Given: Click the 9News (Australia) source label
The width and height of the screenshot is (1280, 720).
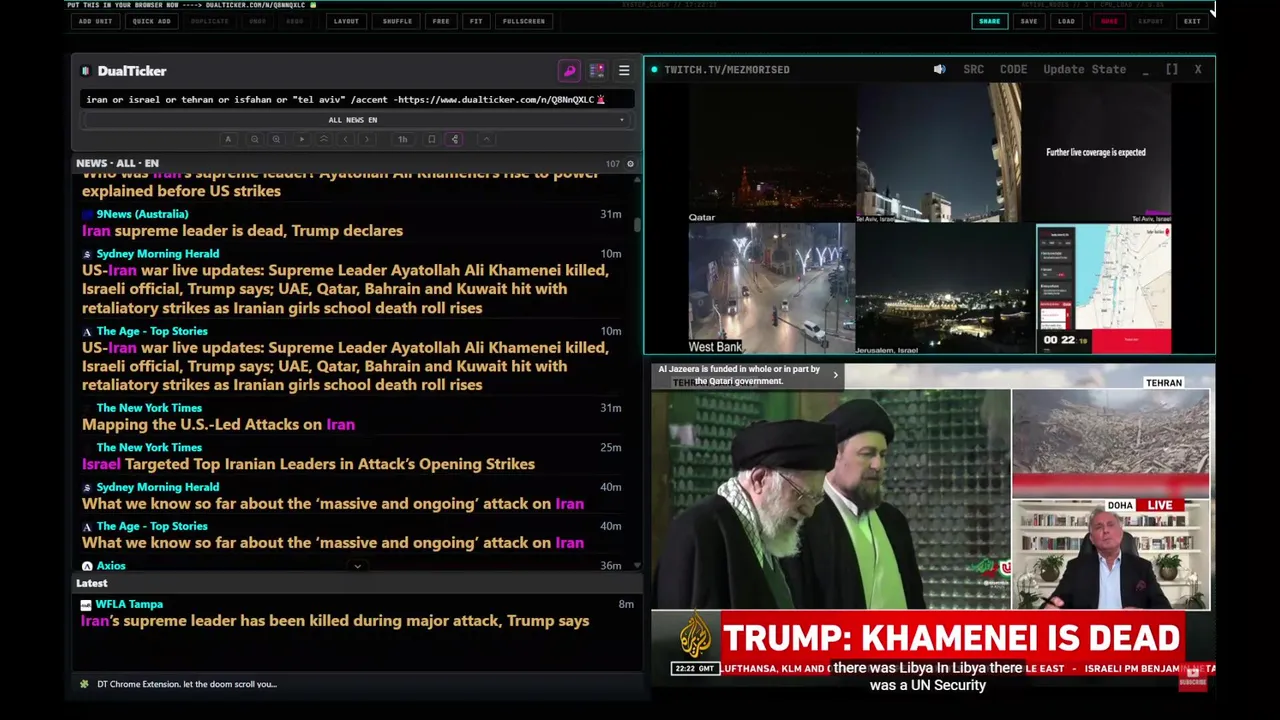Looking at the screenshot, I should pos(142,214).
